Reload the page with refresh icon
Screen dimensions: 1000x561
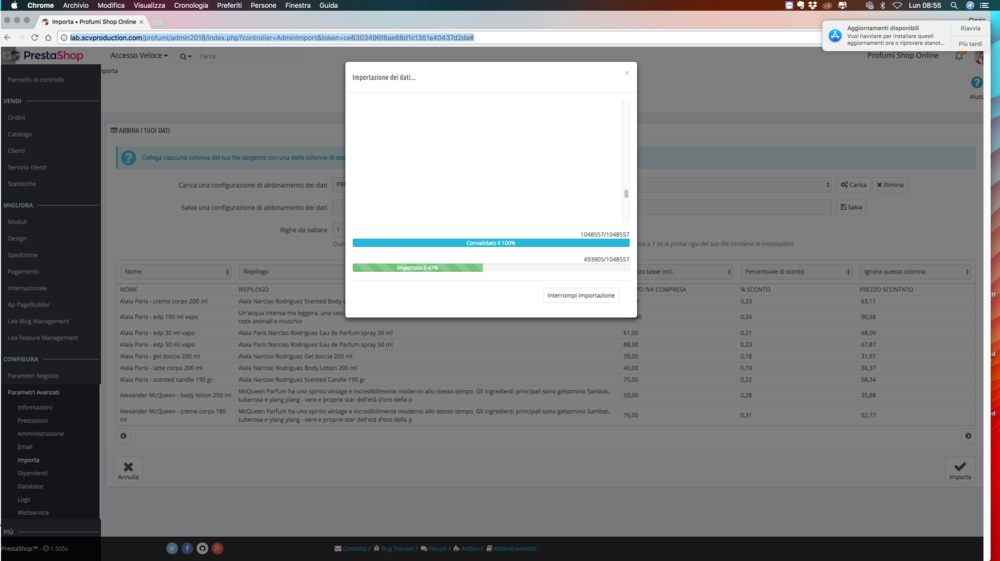pos(34,38)
